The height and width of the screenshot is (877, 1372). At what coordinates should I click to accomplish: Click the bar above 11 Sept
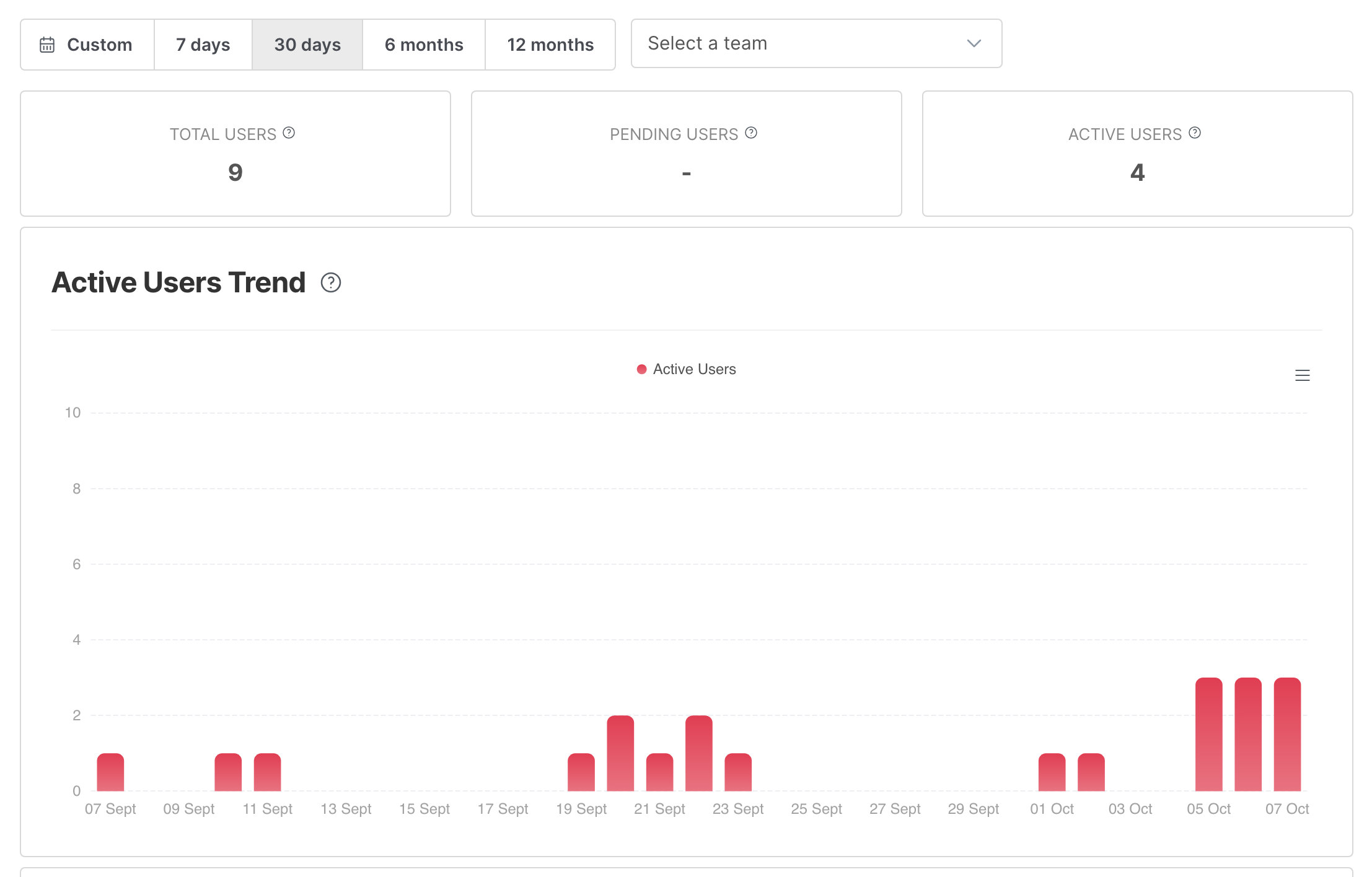point(268,772)
